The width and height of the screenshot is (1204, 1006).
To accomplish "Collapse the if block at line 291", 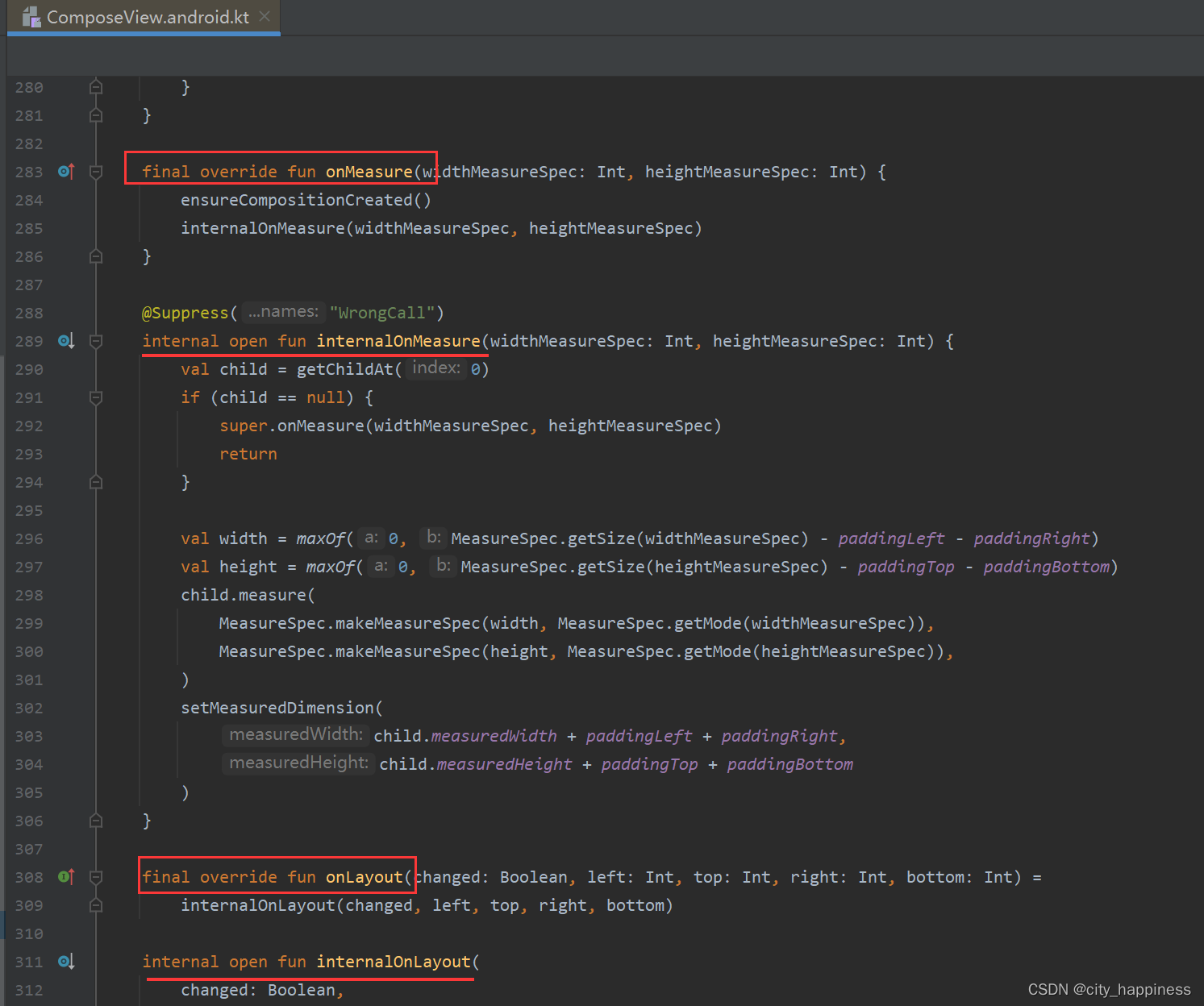I will pyautogui.click(x=96, y=397).
